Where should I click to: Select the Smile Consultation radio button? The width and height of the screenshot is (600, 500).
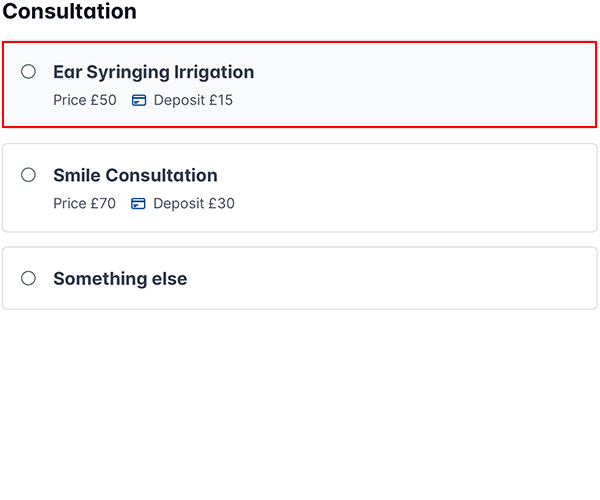click(29, 175)
